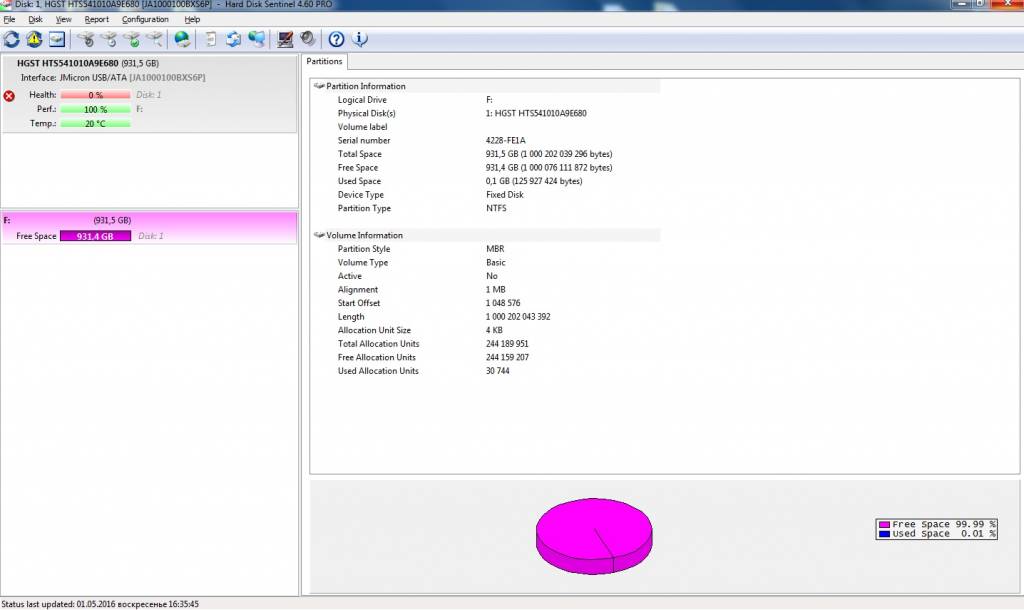Click the Alignment value 1 MB
This screenshot has width=1024, height=610.
click(x=496, y=290)
